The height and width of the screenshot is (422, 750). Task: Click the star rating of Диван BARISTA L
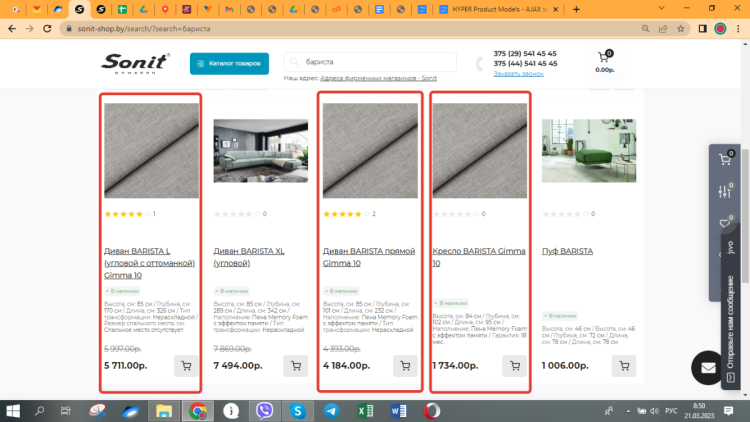(126, 214)
